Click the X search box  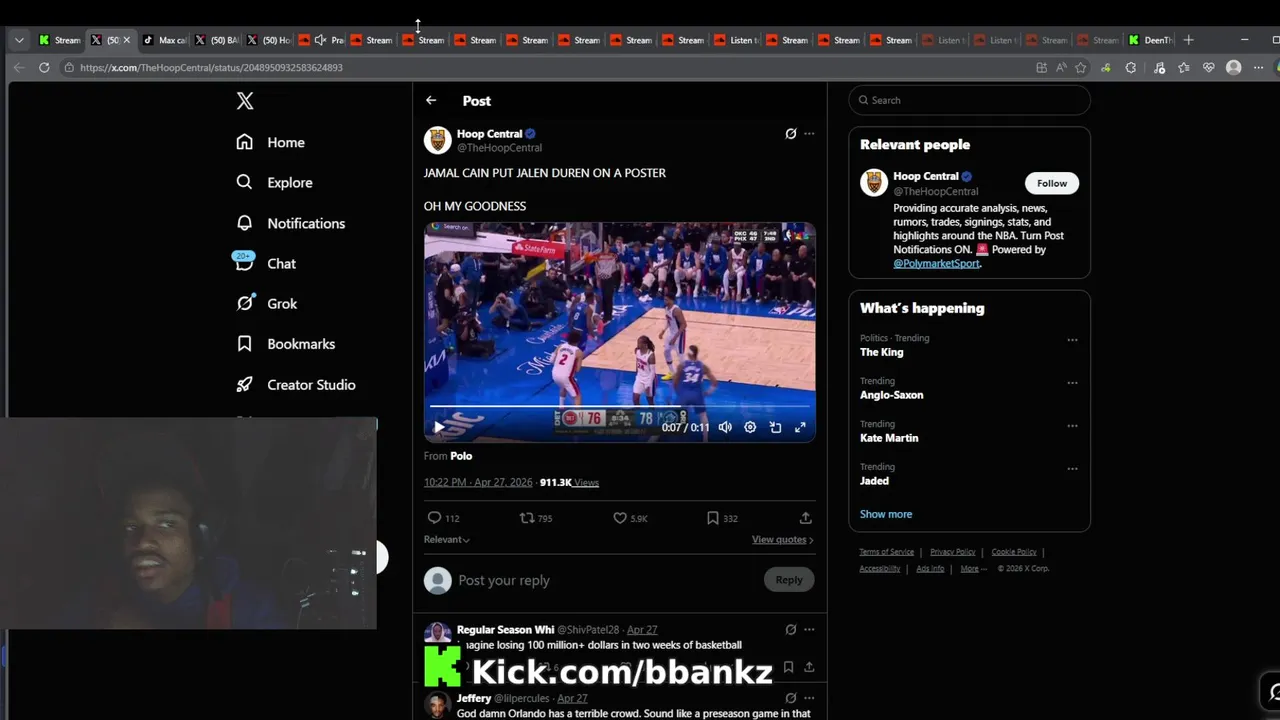[969, 100]
